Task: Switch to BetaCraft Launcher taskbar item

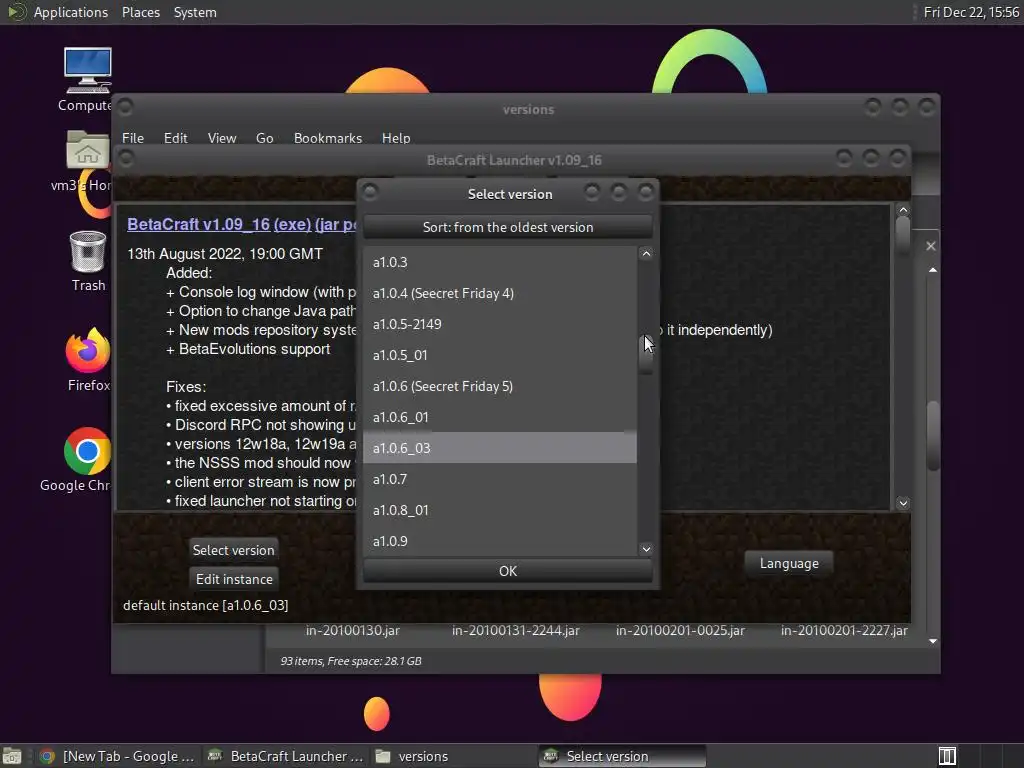Action: (285, 756)
